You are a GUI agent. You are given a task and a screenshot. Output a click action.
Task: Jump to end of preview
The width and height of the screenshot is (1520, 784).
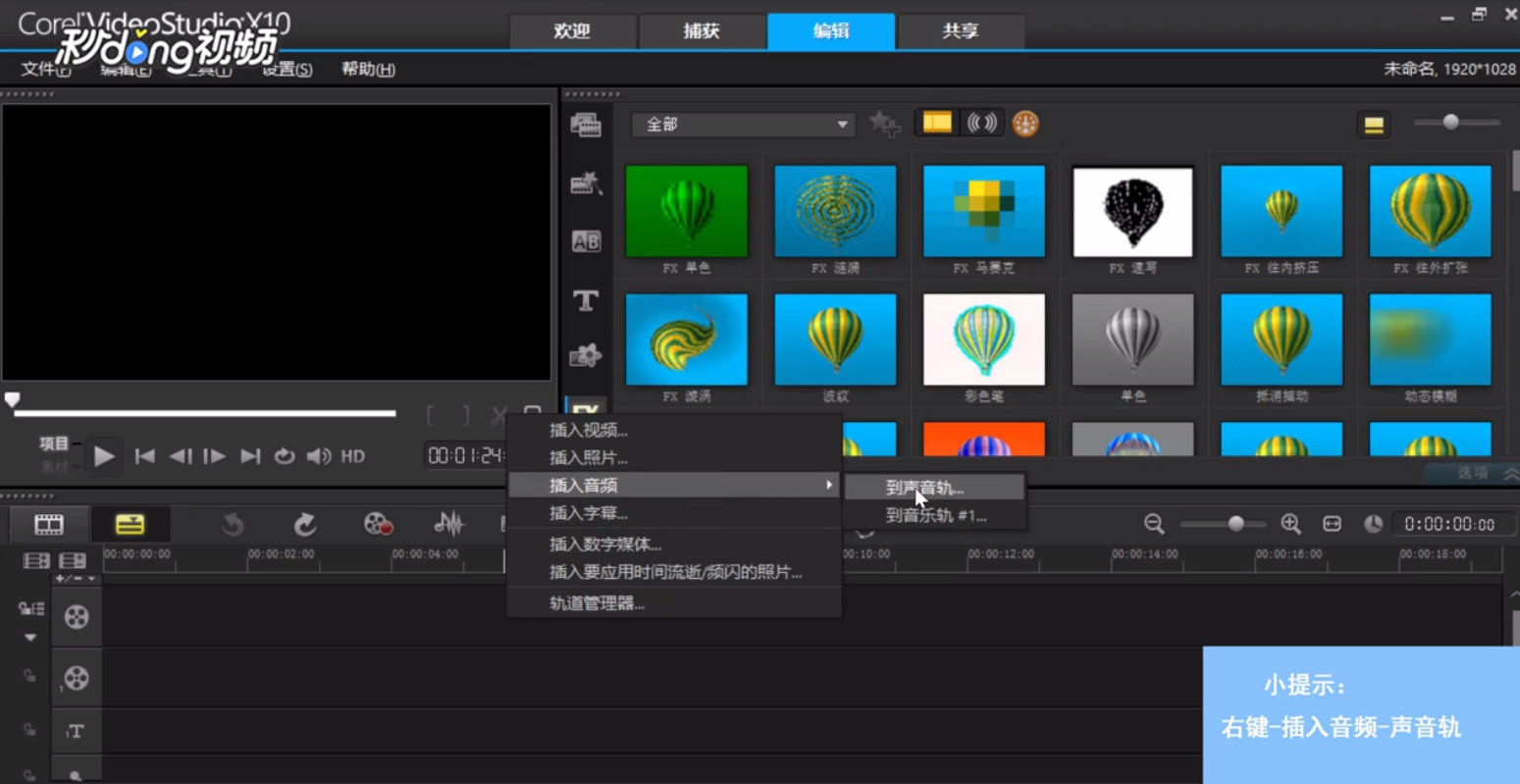pos(250,456)
